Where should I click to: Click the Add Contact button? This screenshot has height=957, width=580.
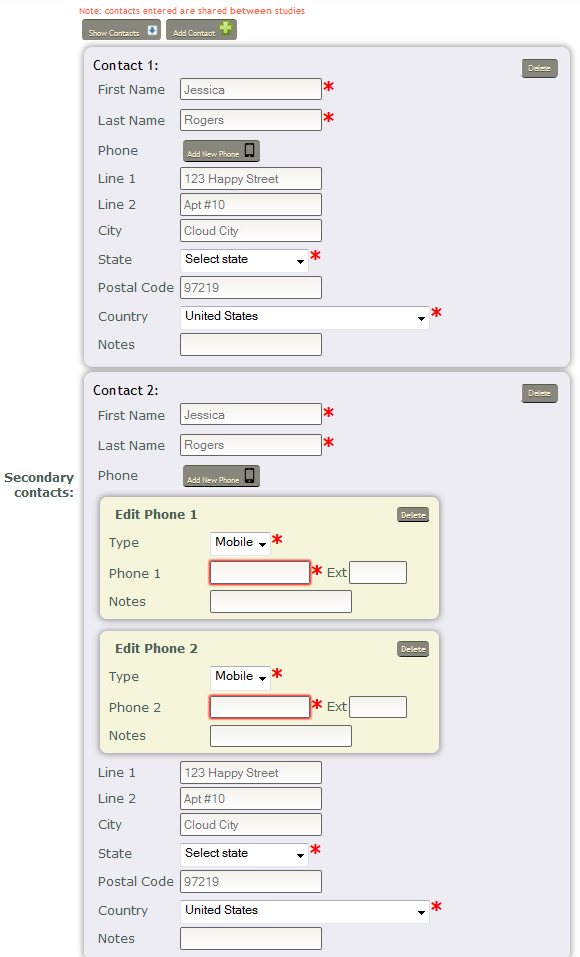click(x=198, y=31)
